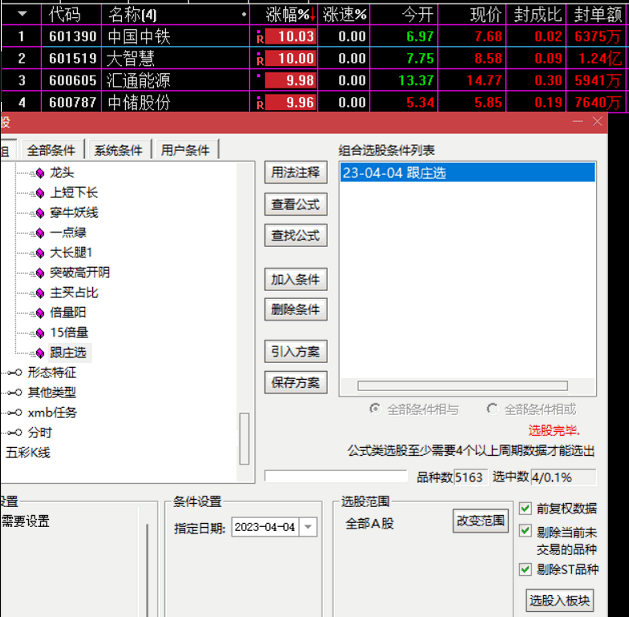
Task: Click the R marker on 中储股份 row
Action: coord(260,105)
